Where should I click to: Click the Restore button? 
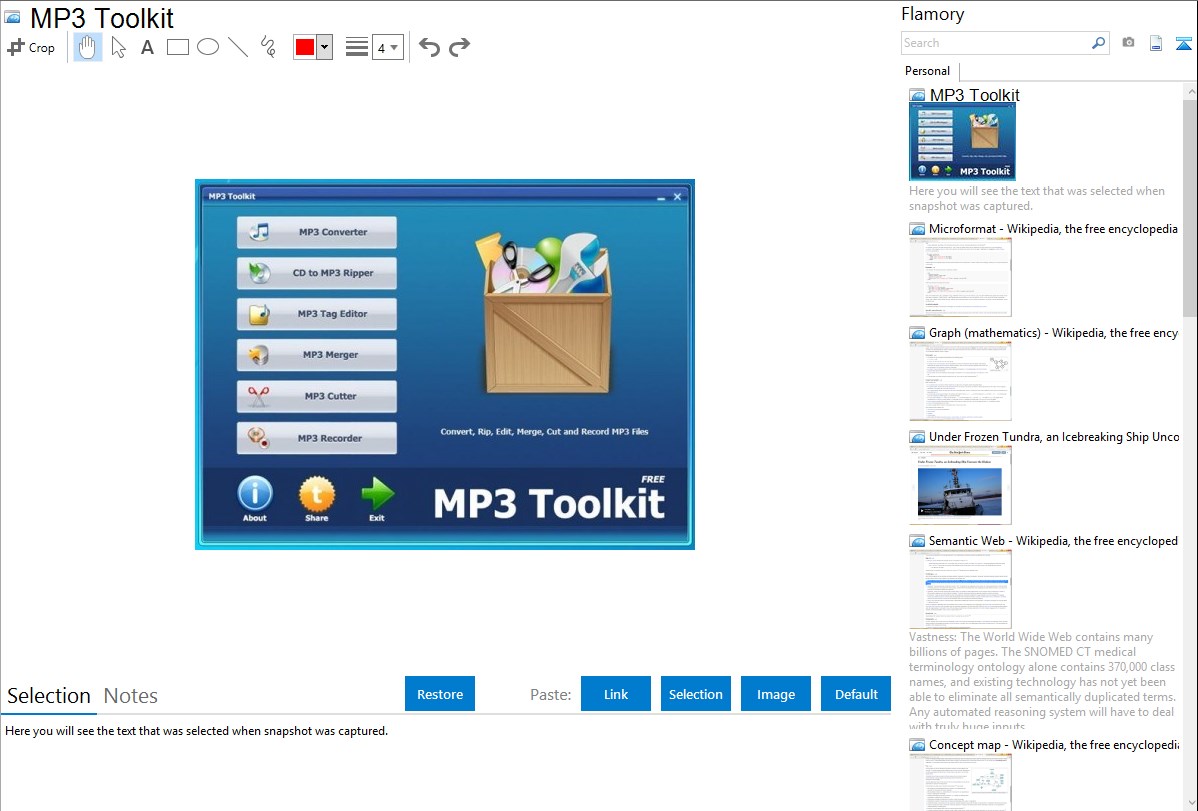(x=440, y=693)
